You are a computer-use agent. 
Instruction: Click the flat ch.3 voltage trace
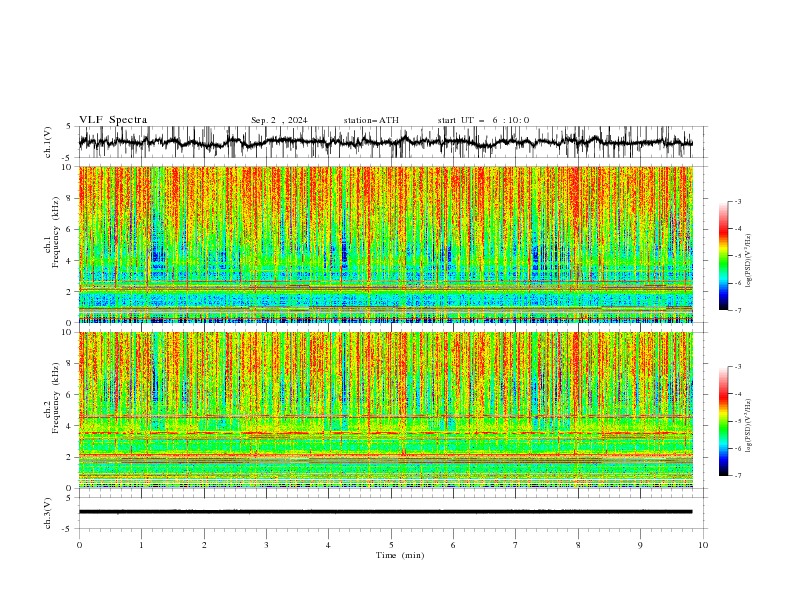(386, 512)
